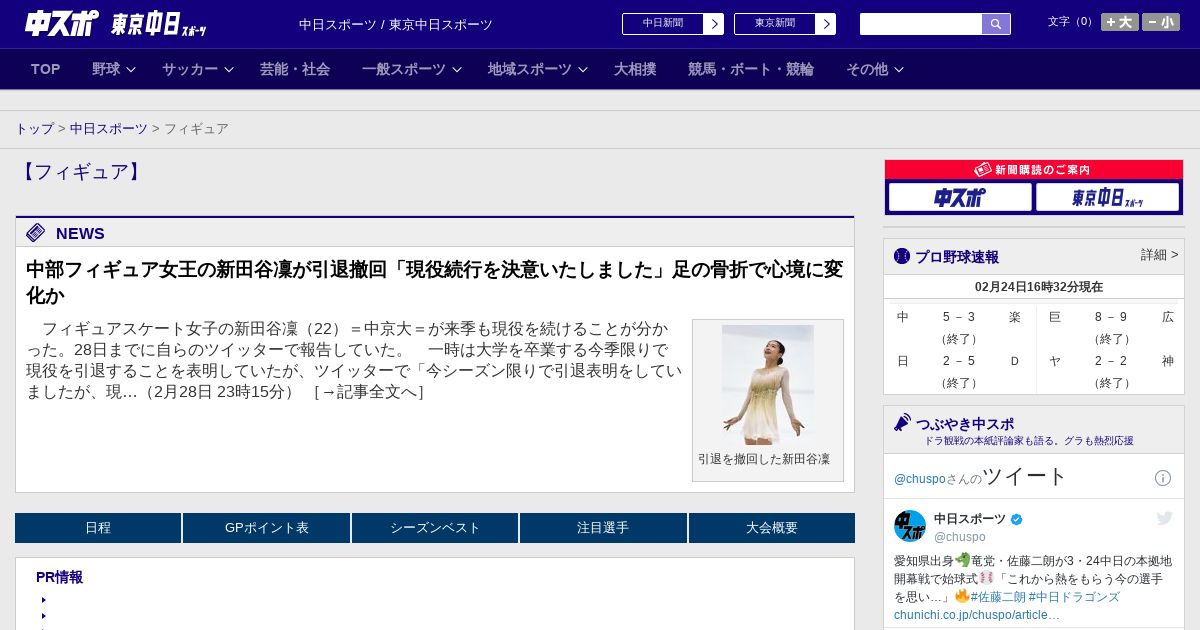Click 中日スポーツ account name in tweet

(x=970, y=518)
